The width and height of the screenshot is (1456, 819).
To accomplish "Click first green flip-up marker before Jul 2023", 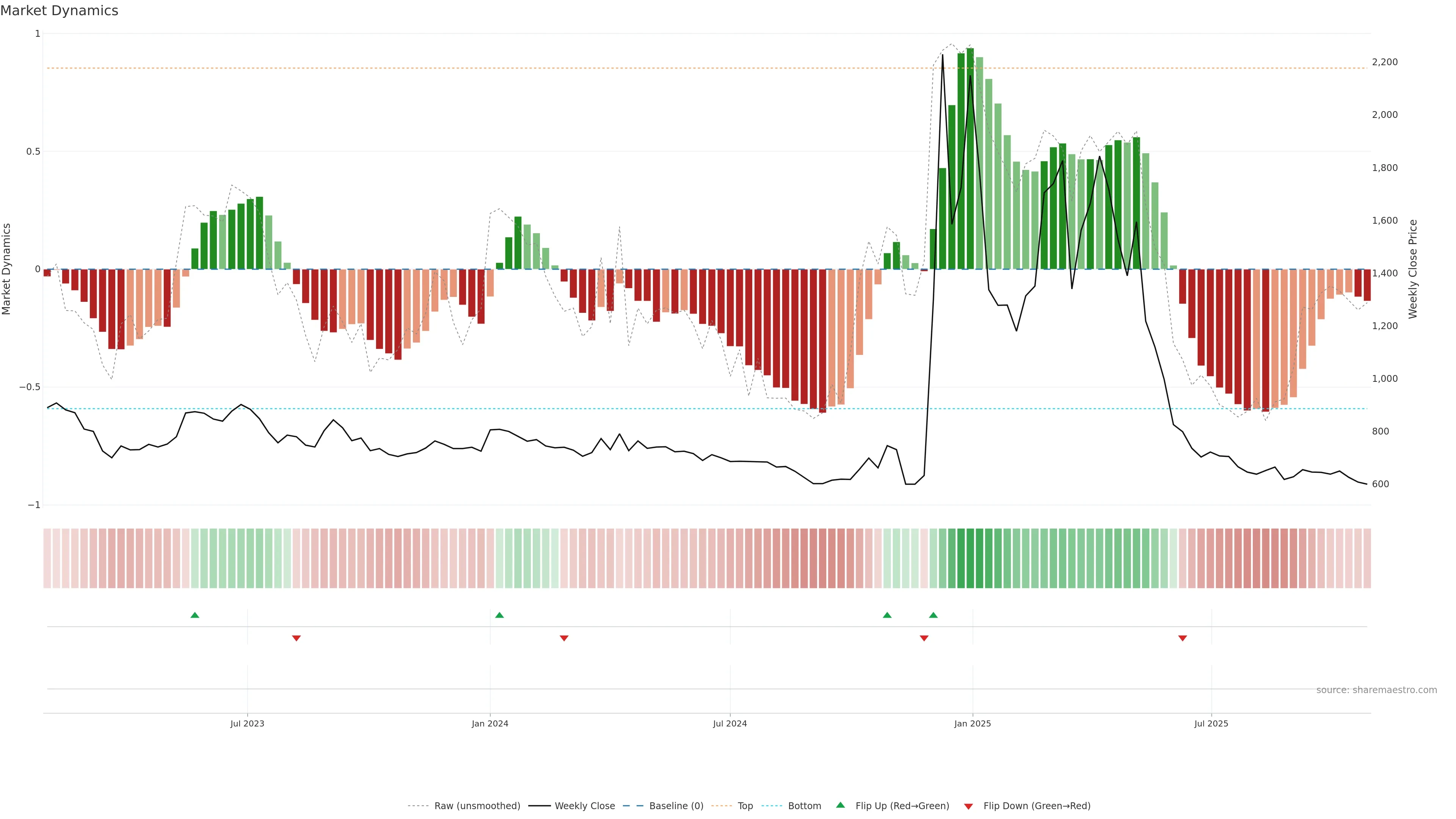I will point(195,615).
